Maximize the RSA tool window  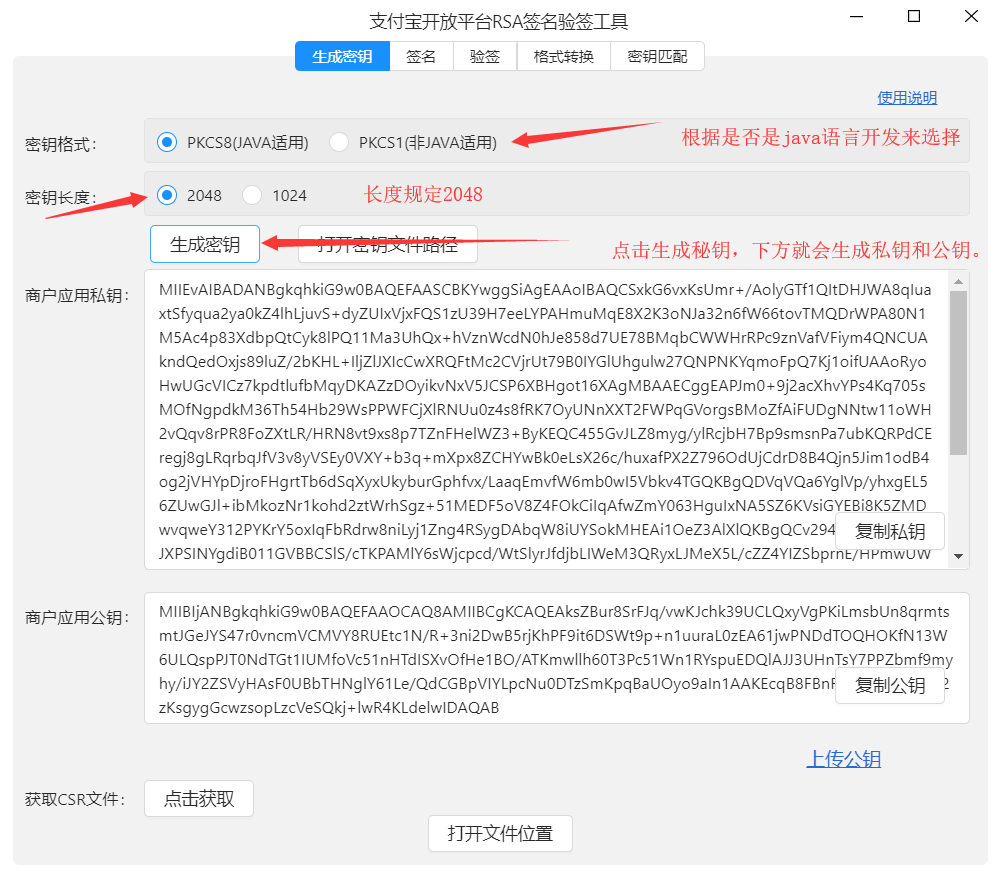tap(914, 16)
